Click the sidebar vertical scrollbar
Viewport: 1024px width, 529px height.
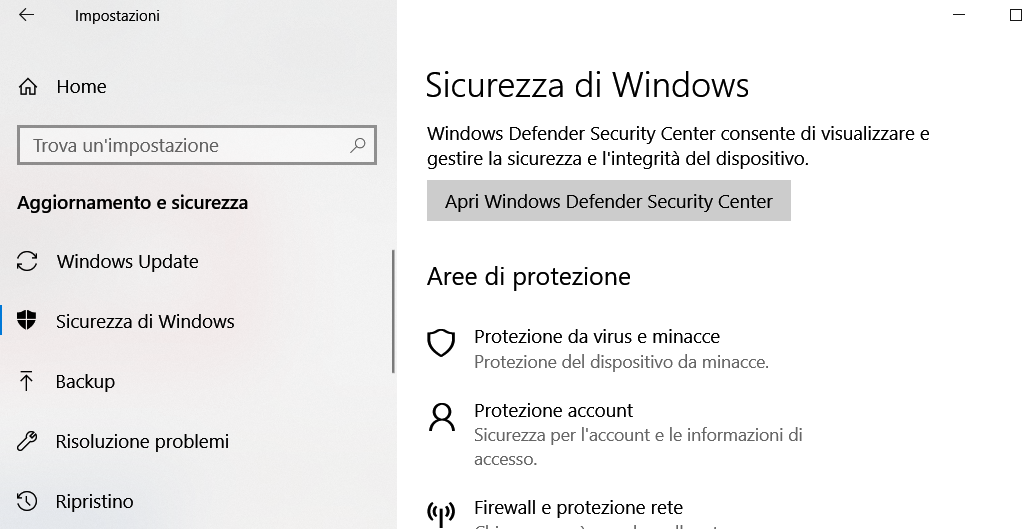(x=393, y=311)
